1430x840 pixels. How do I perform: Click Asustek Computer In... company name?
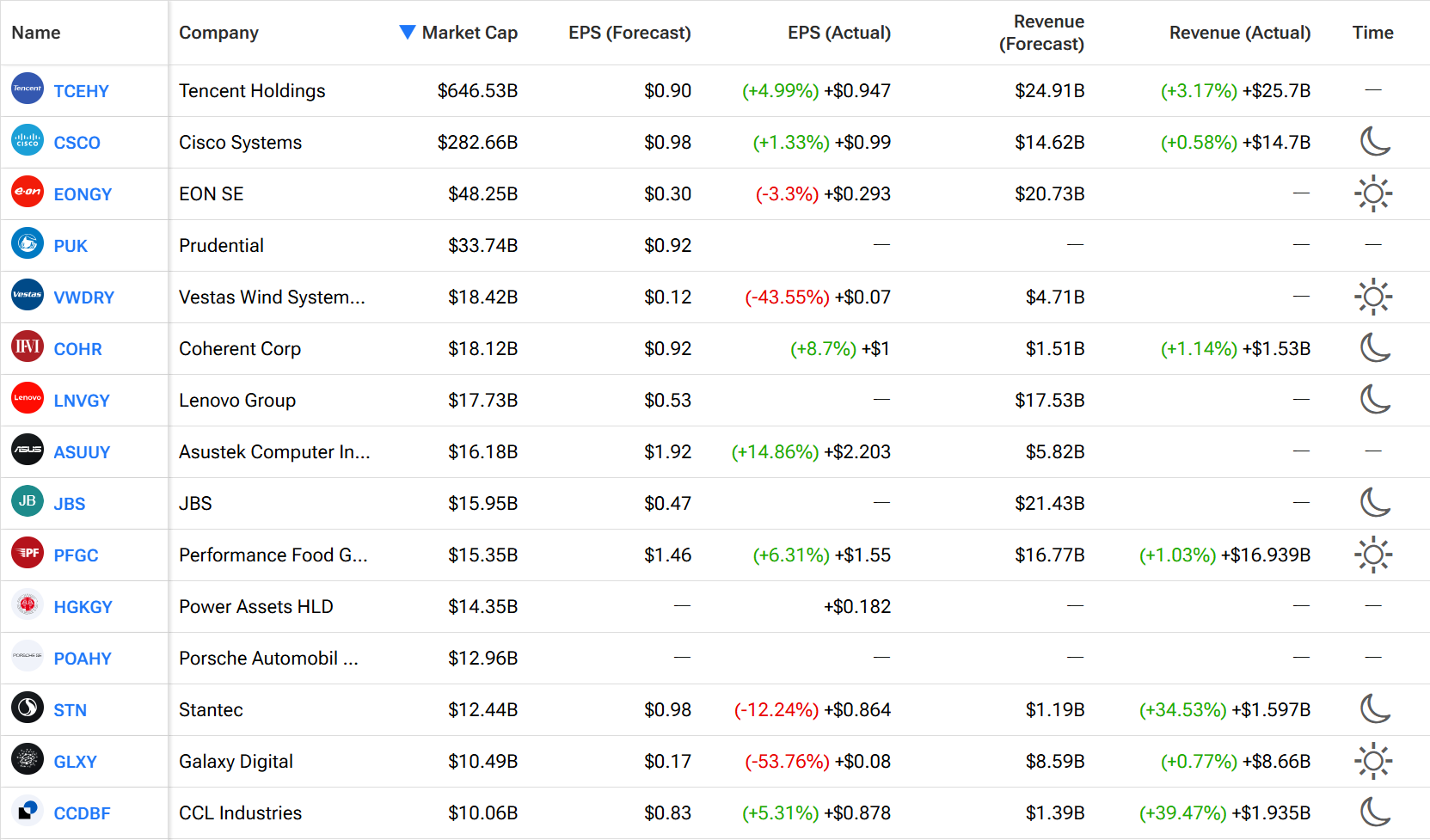pos(274,452)
